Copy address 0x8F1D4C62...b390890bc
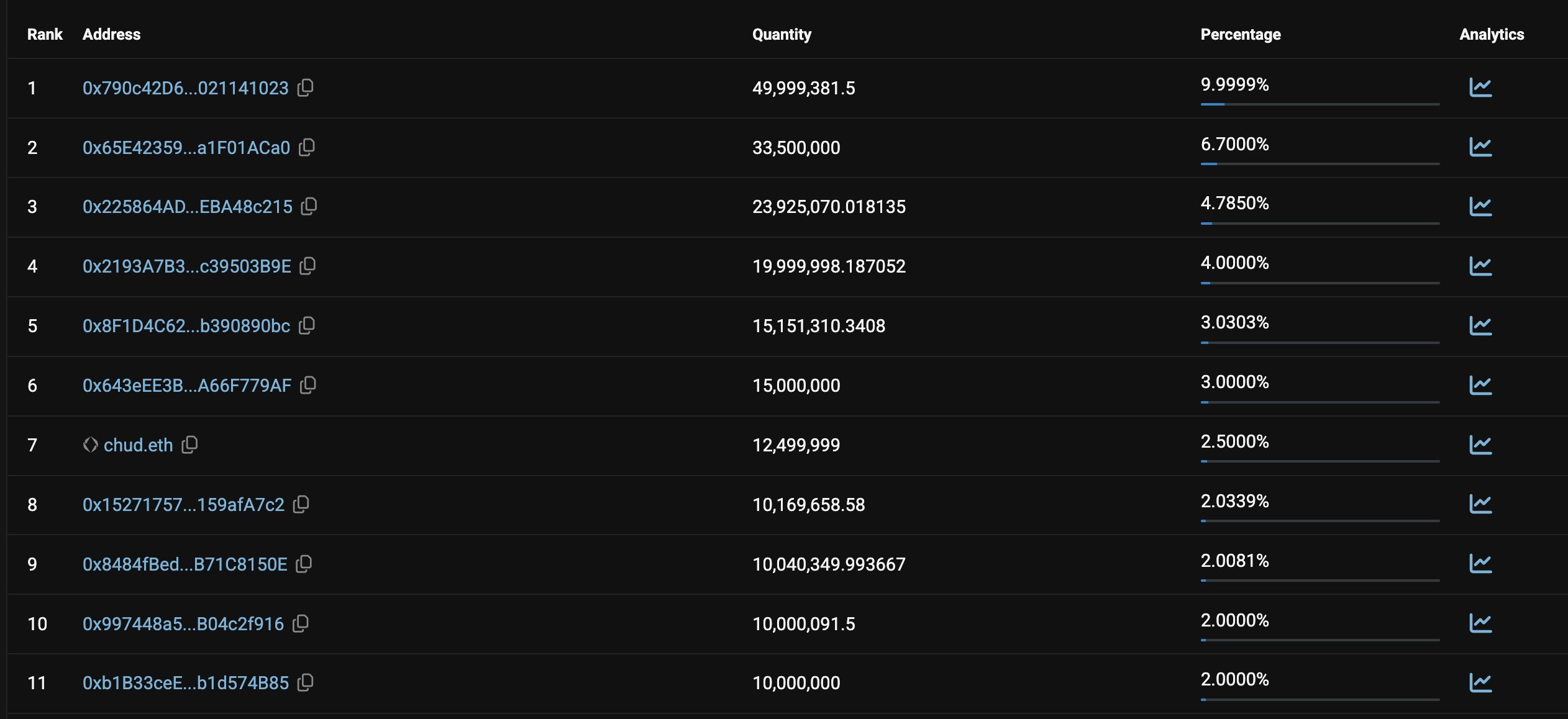 [x=307, y=325]
